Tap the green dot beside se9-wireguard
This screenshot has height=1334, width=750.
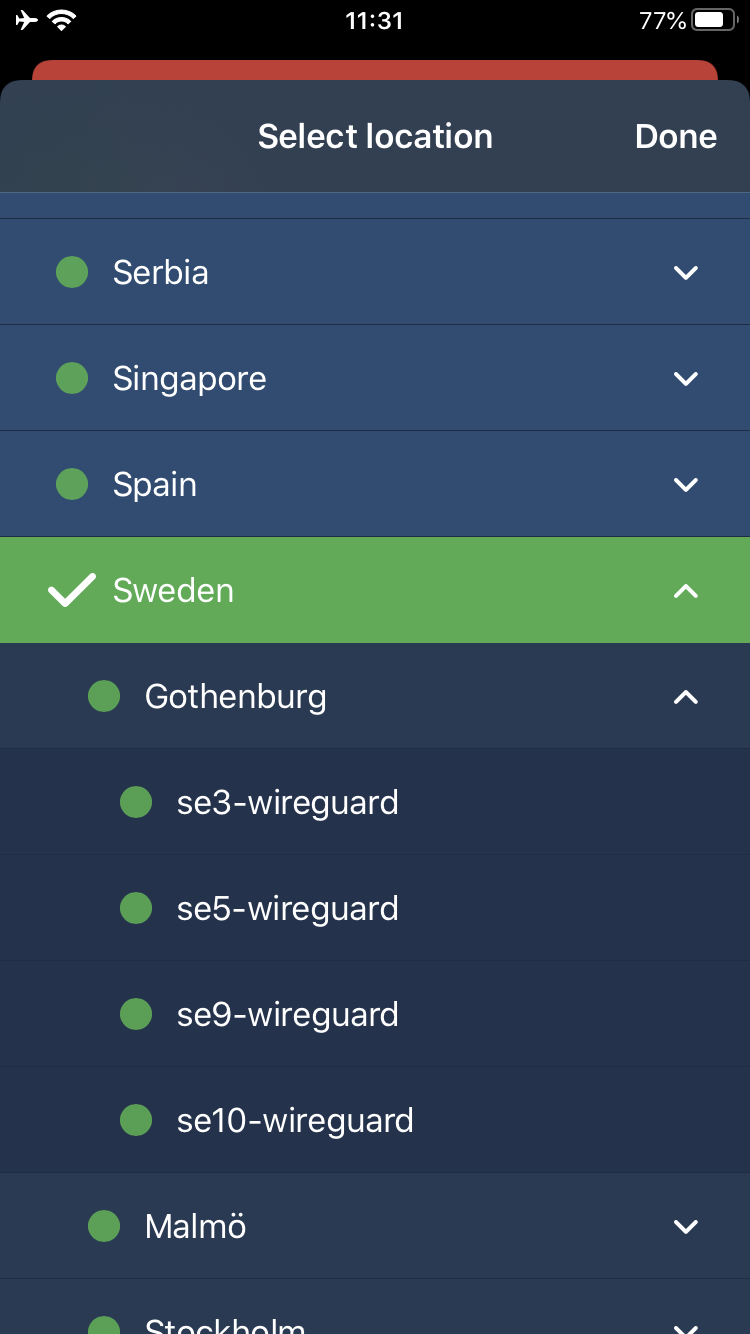pyautogui.click(x=136, y=1014)
